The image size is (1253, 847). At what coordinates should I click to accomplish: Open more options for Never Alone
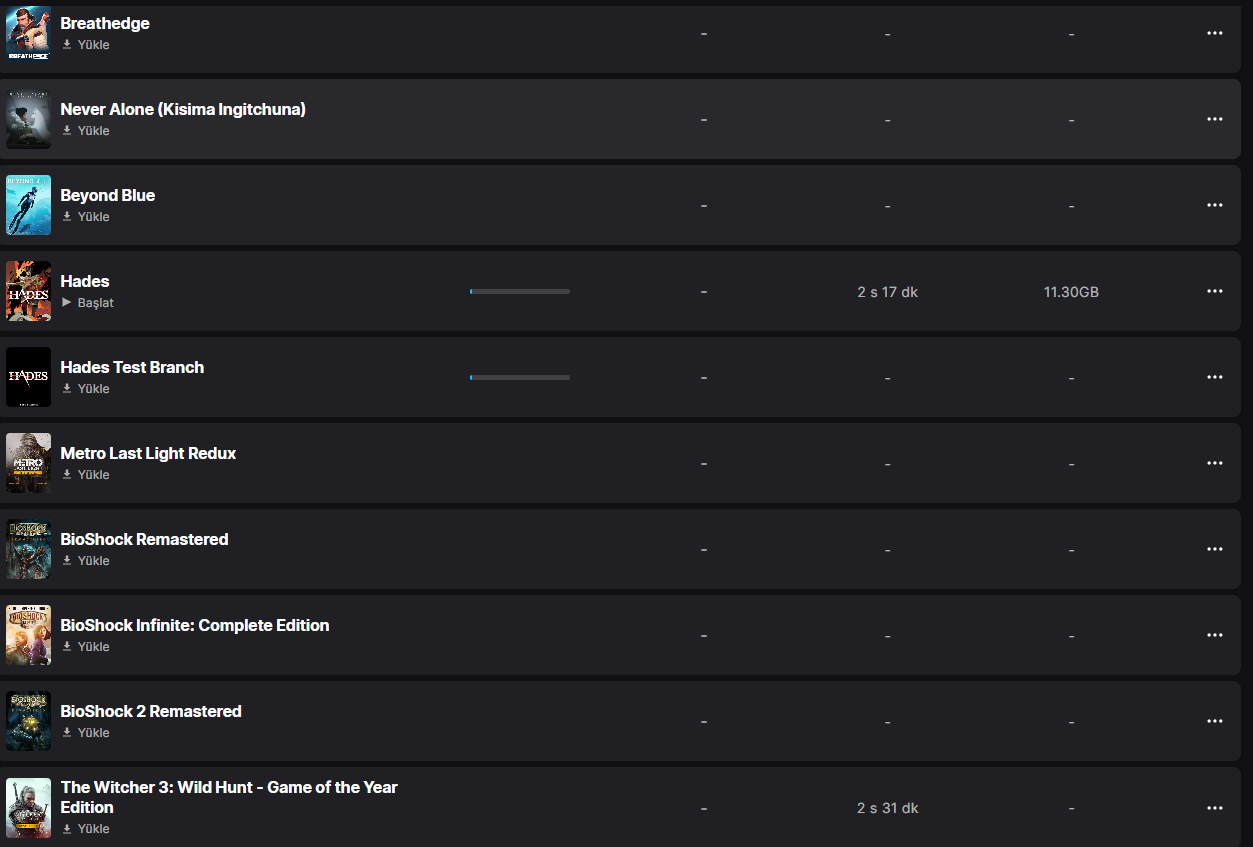[1214, 119]
